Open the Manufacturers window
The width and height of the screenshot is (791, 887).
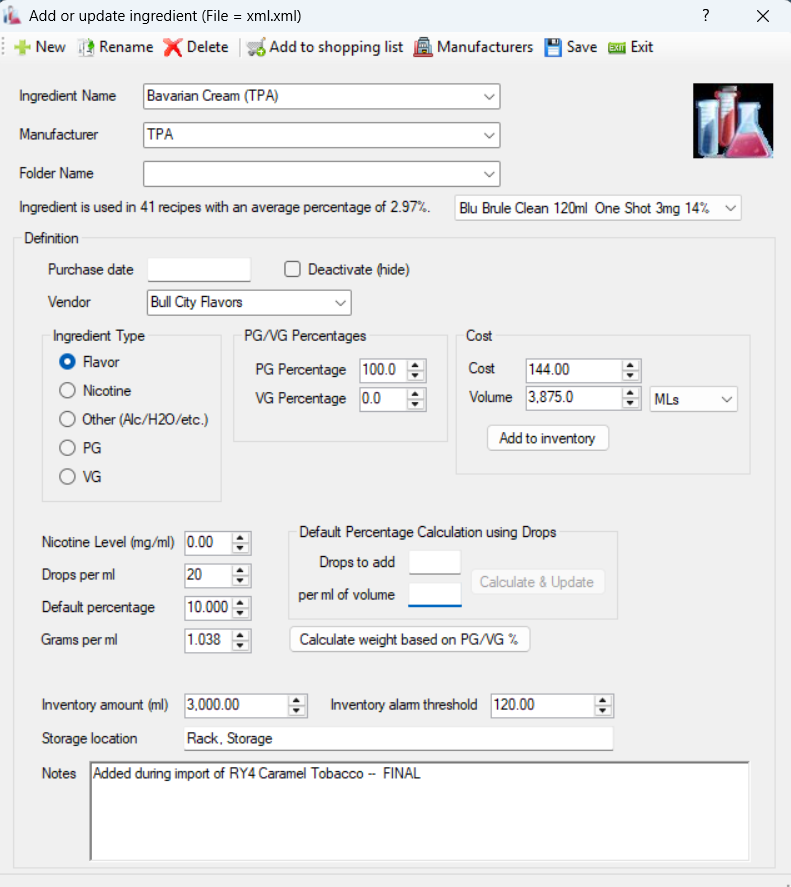tap(473, 47)
